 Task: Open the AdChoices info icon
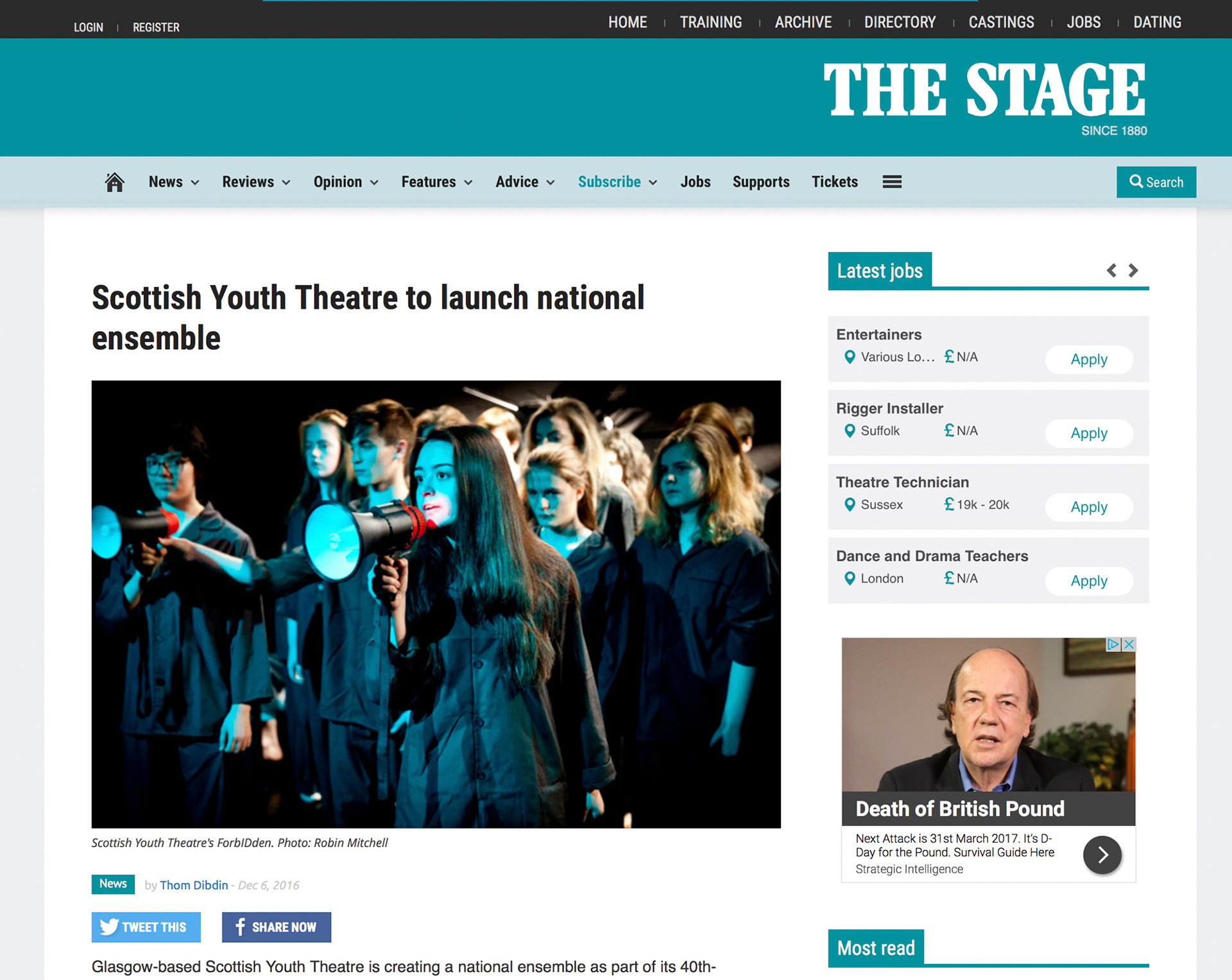[1113, 644]
